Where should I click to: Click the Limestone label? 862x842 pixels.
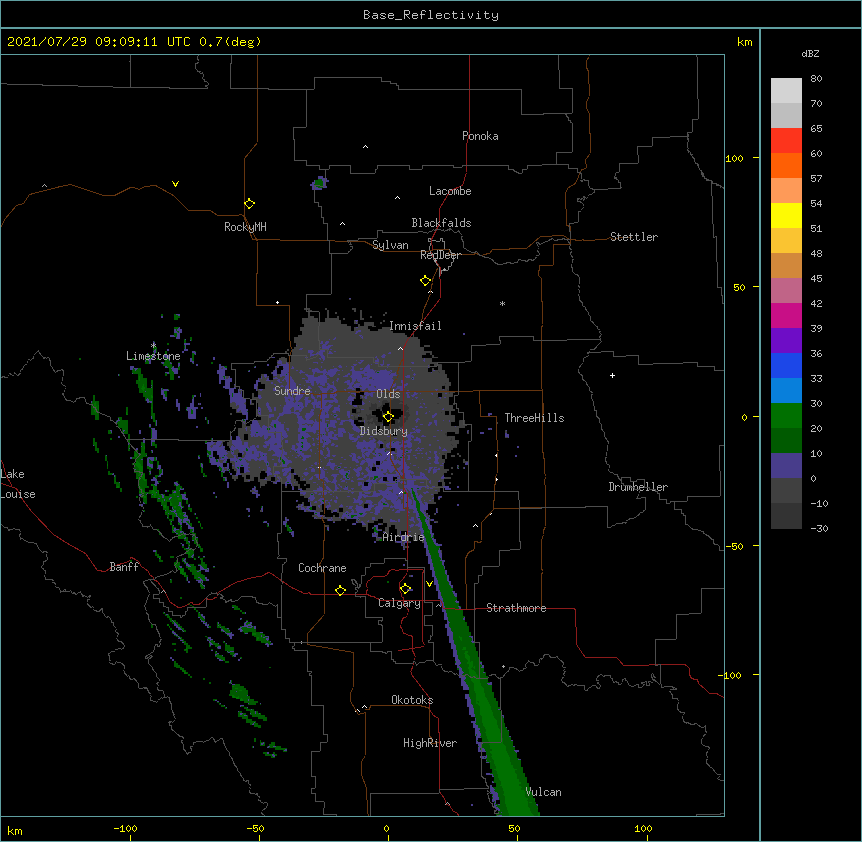[x=153, y=356]
